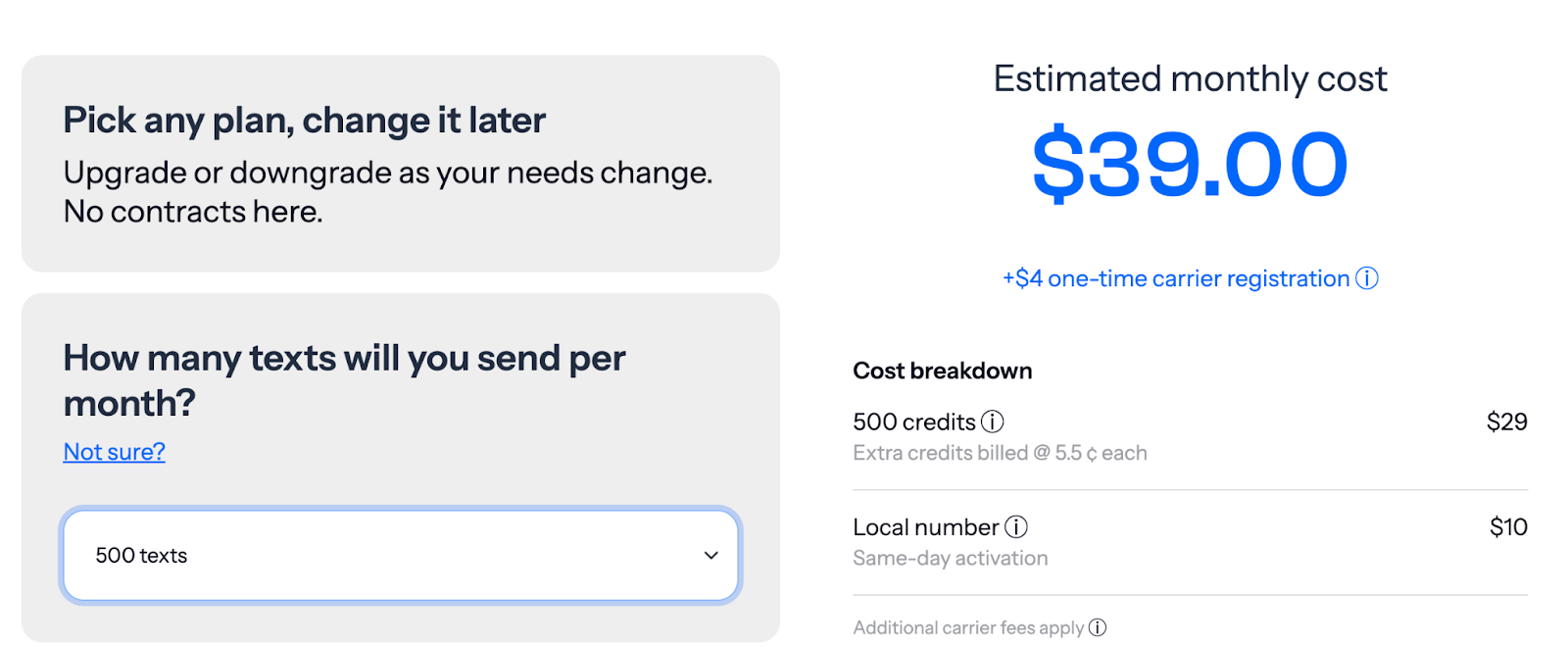The width and height of the screenshot is (1568, 647).
Task: Click the "Not sure?" link
Action: (114, 452)
